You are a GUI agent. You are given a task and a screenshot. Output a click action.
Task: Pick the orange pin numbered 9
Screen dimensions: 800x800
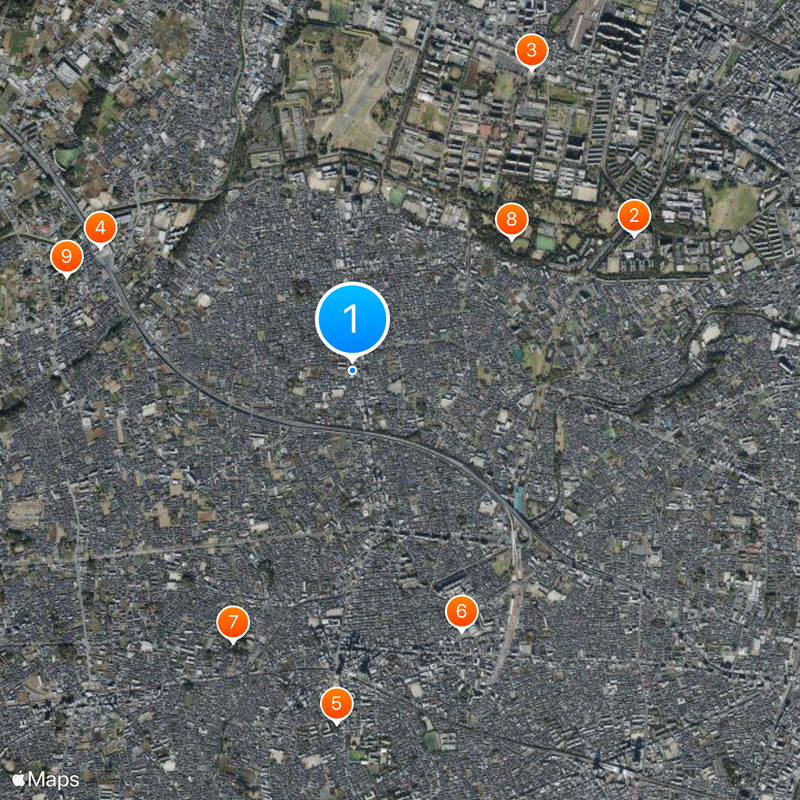pos(66,256)
